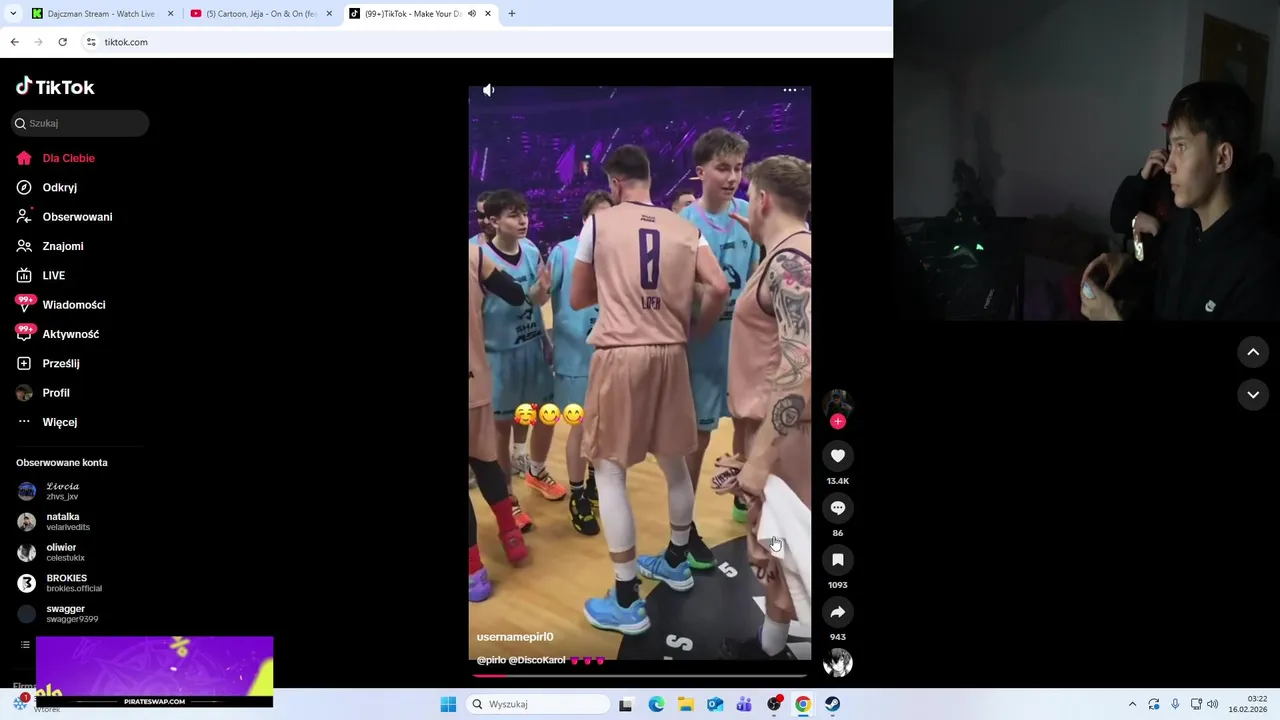Viewport: 1280px width, 720px height.
Task: Share the video with arrow icon
Action: 838,612
